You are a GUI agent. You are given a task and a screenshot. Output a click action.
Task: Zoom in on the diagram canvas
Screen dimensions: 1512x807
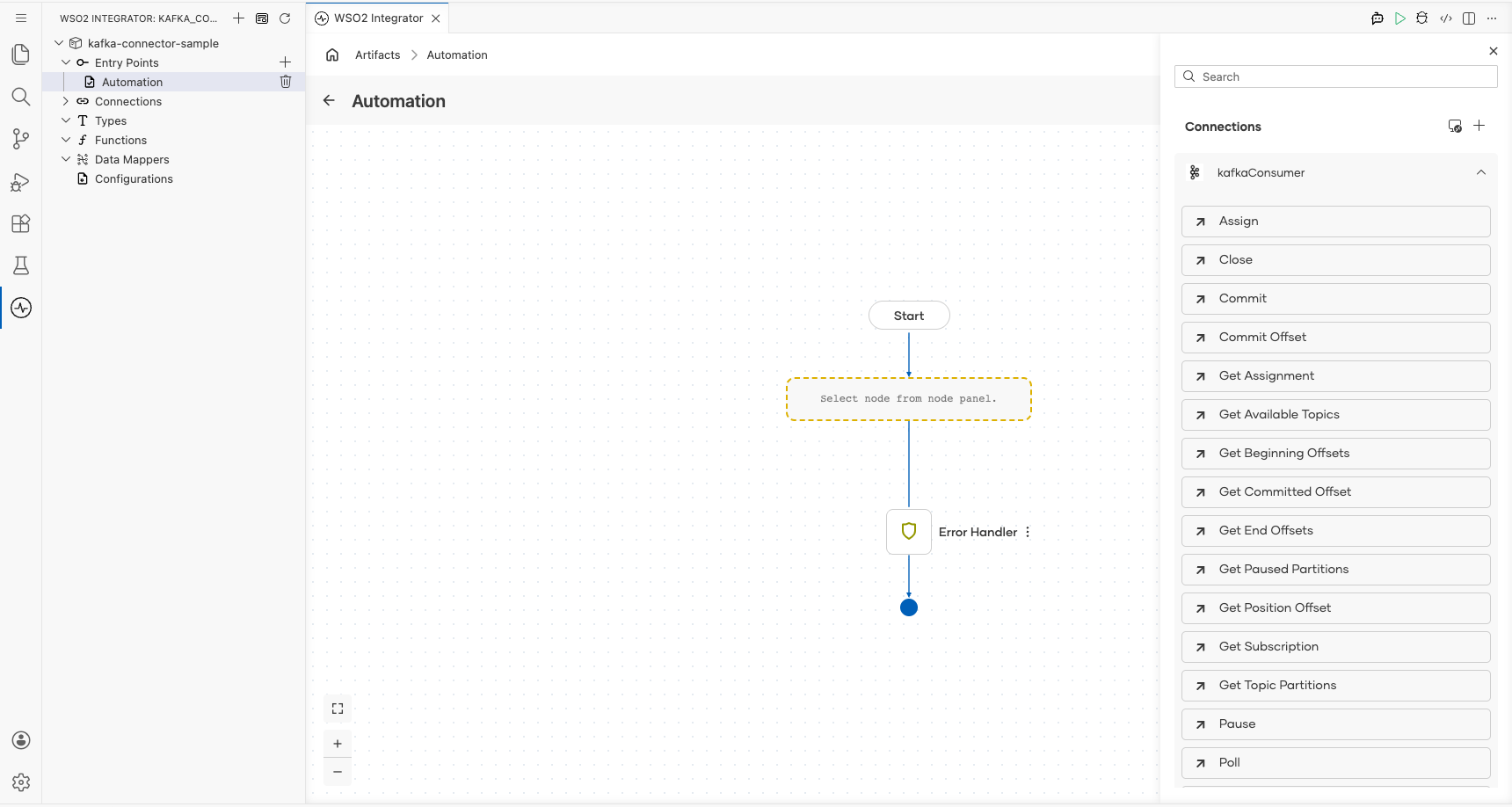338,744
